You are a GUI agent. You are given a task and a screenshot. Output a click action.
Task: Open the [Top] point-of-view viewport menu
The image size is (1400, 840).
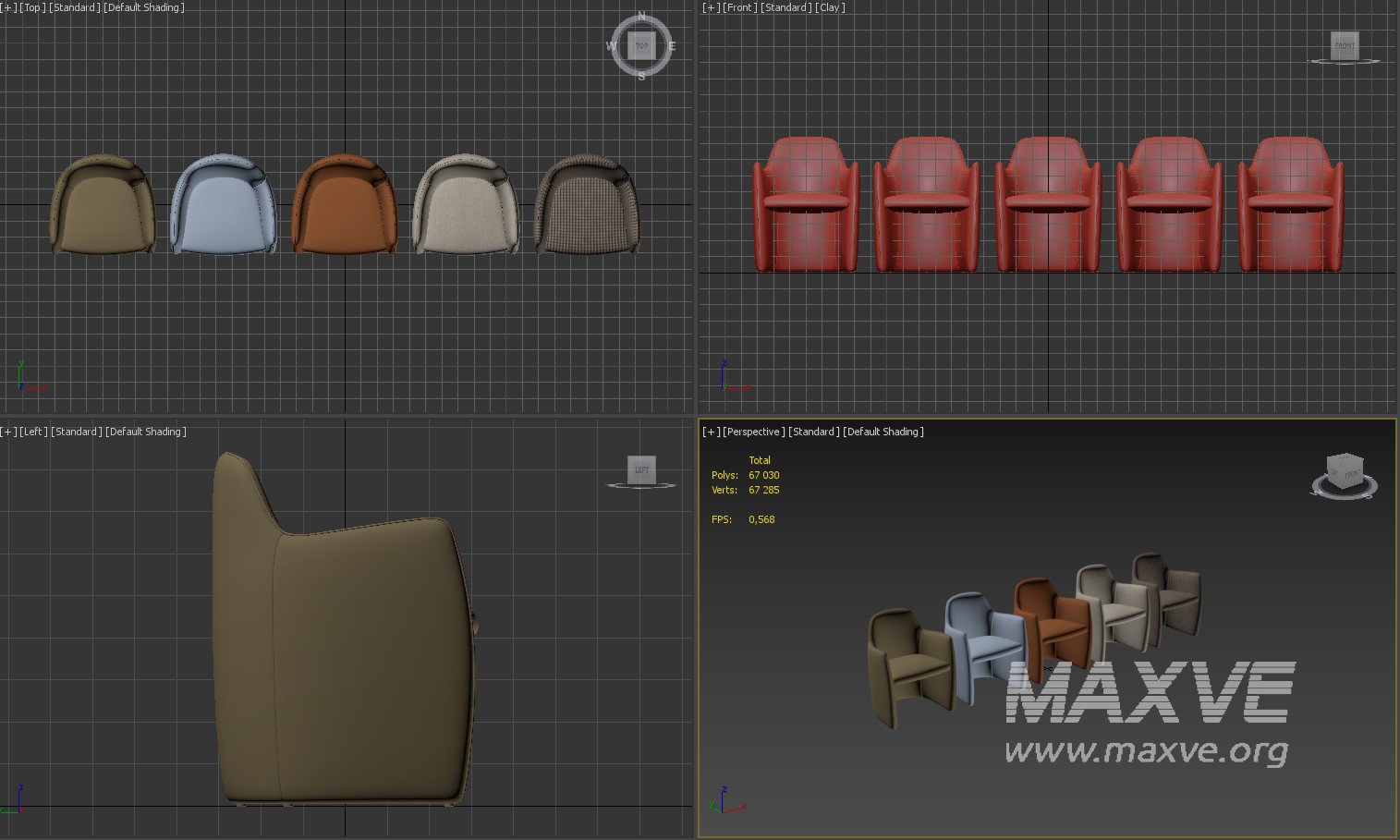[x=32, y=7]
